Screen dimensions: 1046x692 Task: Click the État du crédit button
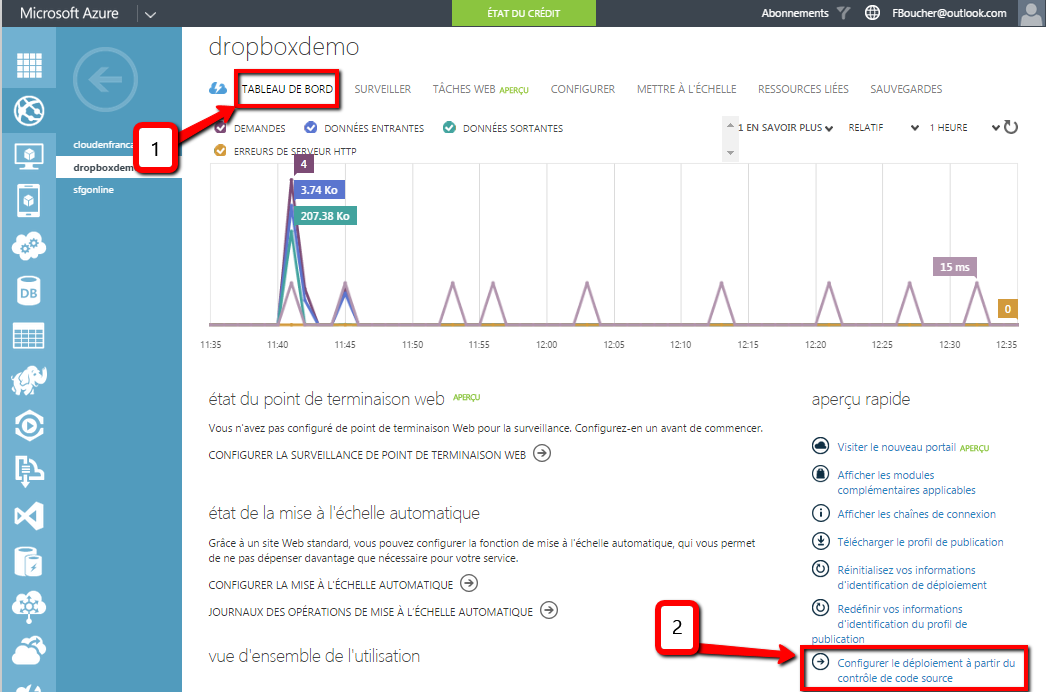(524, 13)
